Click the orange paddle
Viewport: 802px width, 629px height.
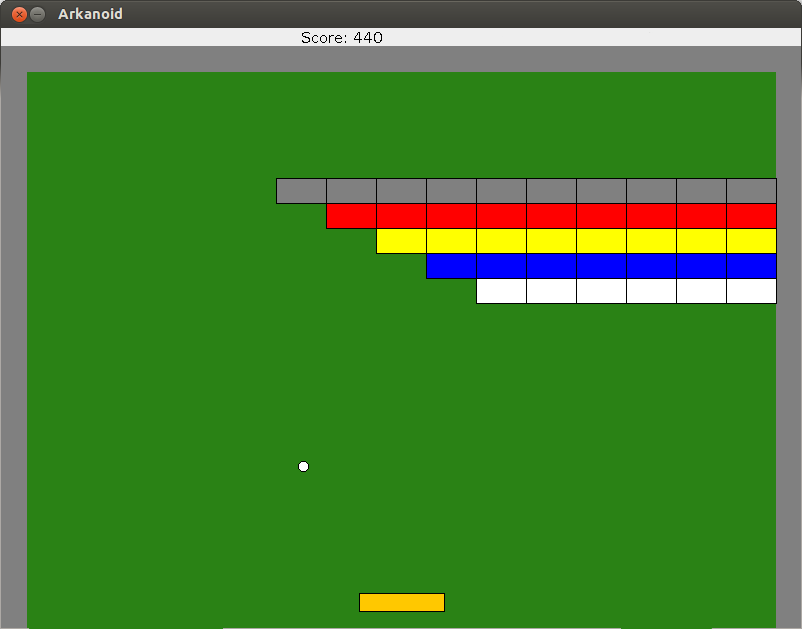(x=401, y=602)
